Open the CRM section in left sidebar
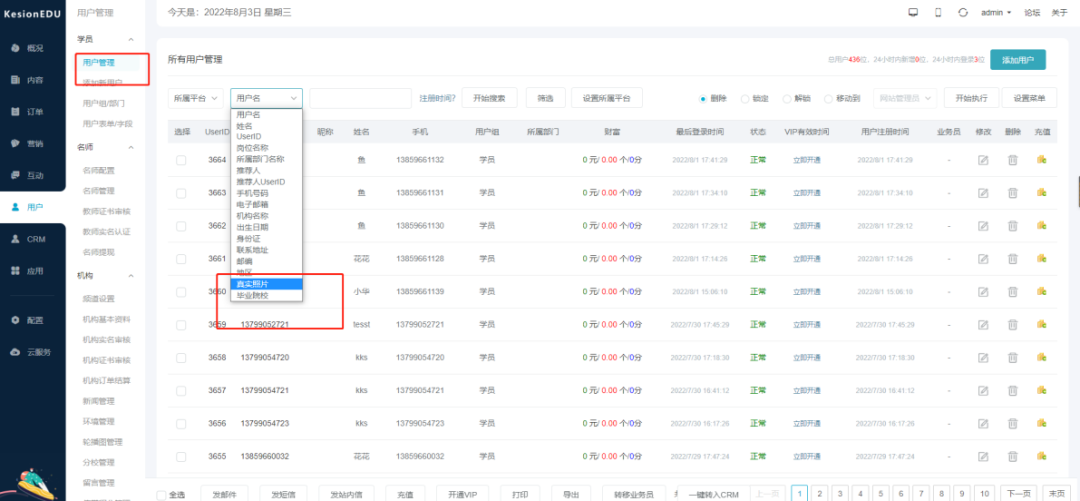The image size is (1080, 501). [34, 239]
